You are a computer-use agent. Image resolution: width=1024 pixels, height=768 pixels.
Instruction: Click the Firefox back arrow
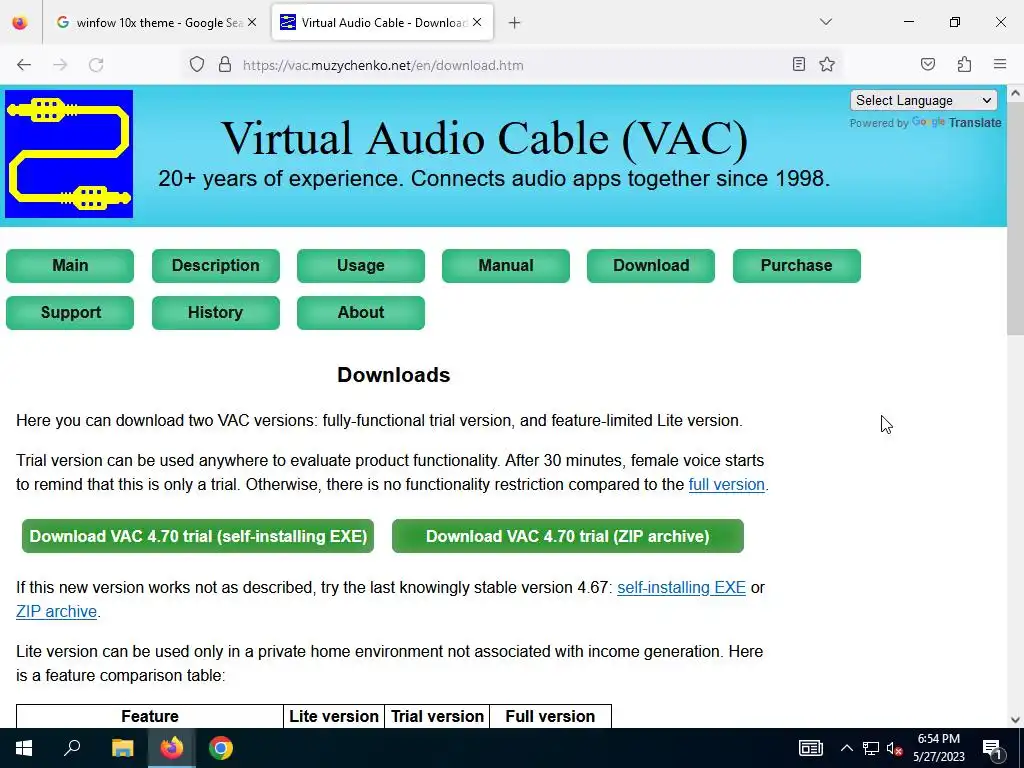point(24,65)
